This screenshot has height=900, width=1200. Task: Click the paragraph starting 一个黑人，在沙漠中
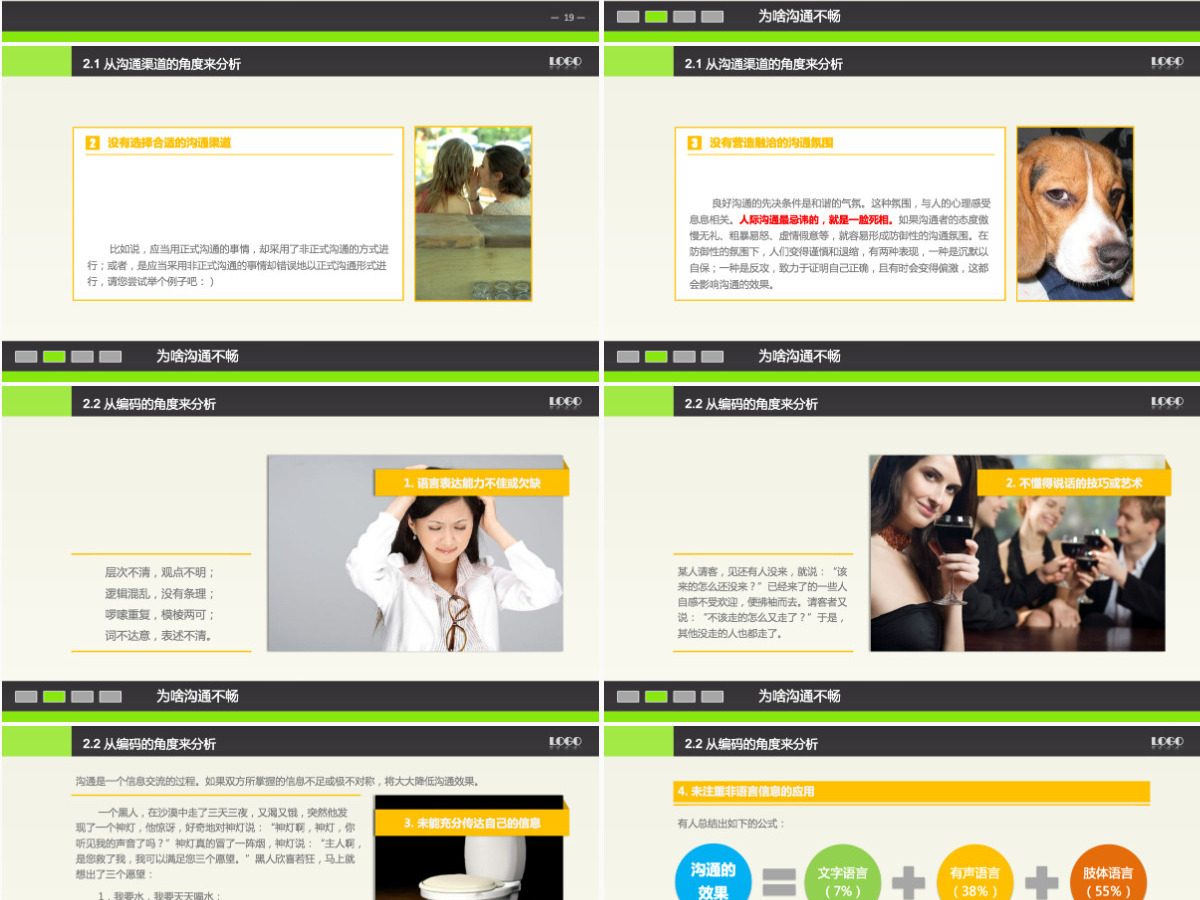(216, 843)
